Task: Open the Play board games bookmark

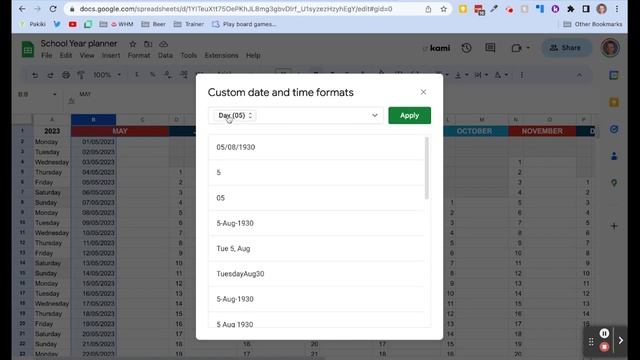Action: coord(244,24)
